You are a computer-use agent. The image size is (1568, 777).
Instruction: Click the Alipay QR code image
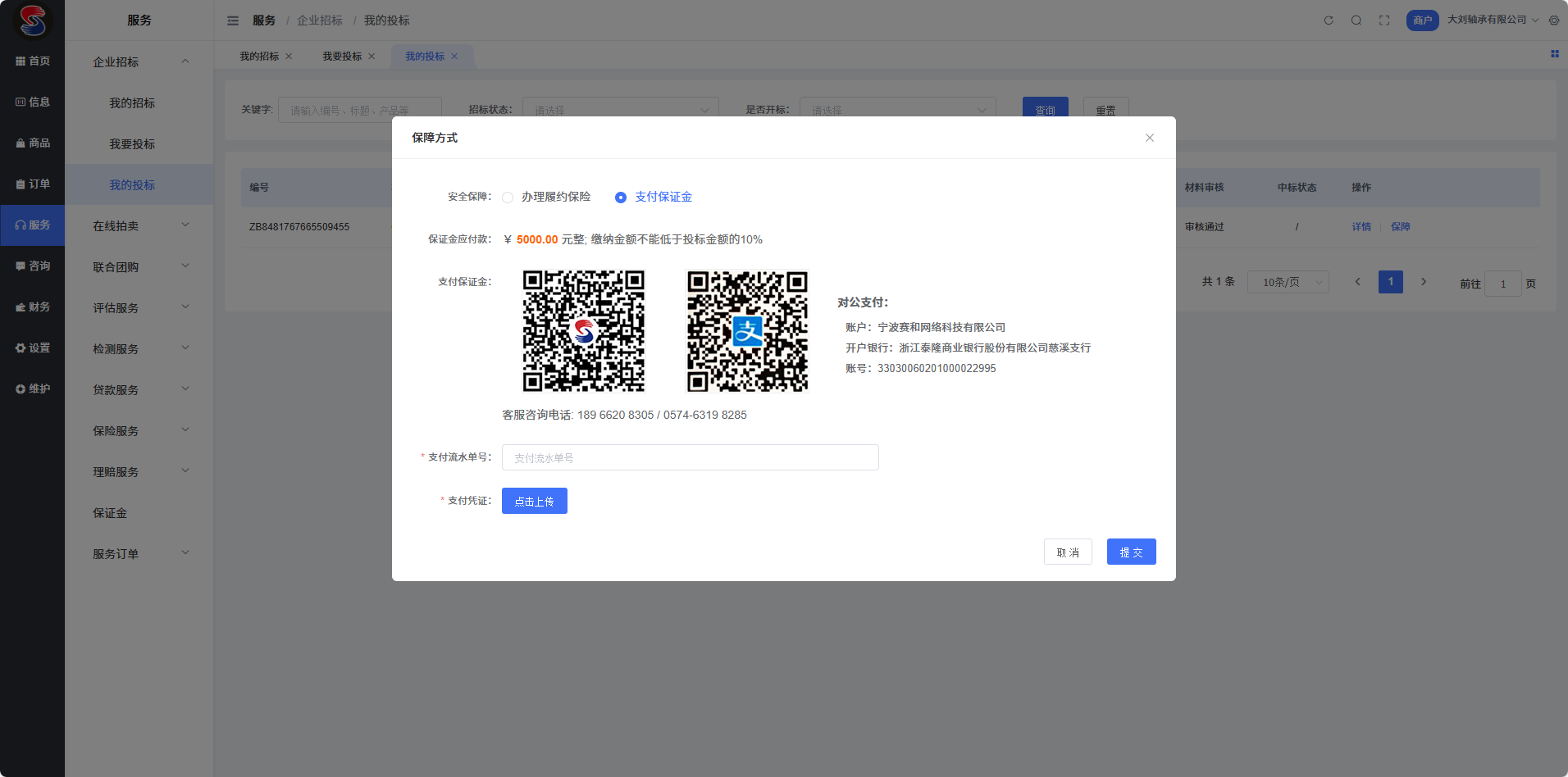pos(747,331)
